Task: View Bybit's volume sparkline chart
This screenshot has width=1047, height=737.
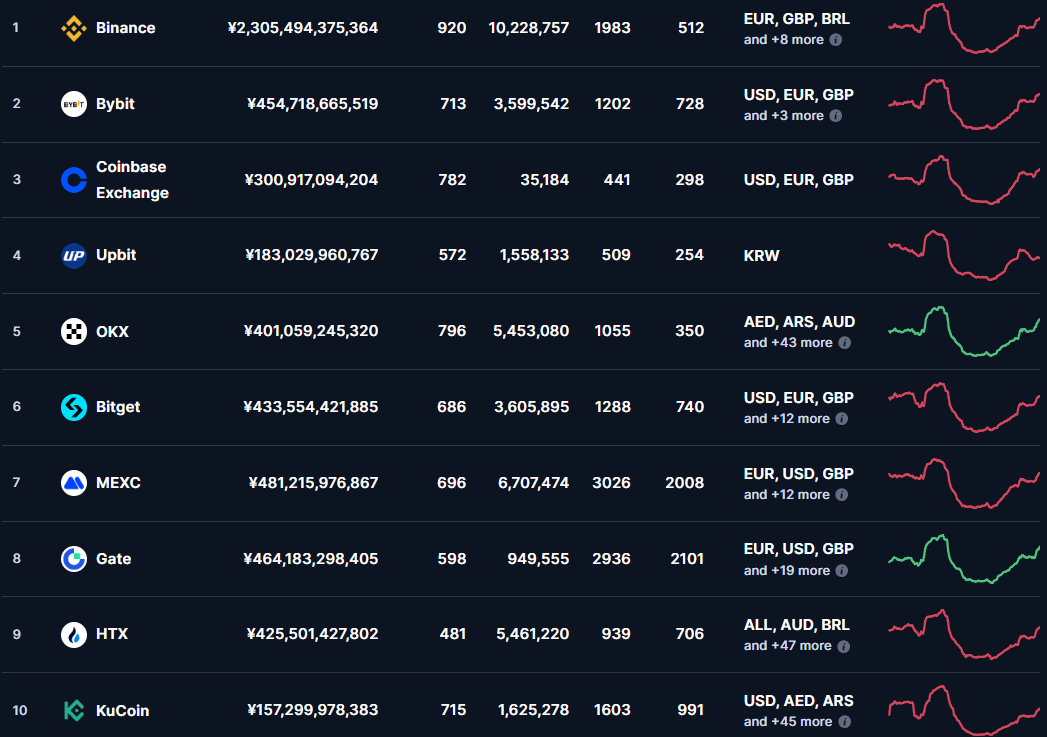Action: click(x=964, y=104)
